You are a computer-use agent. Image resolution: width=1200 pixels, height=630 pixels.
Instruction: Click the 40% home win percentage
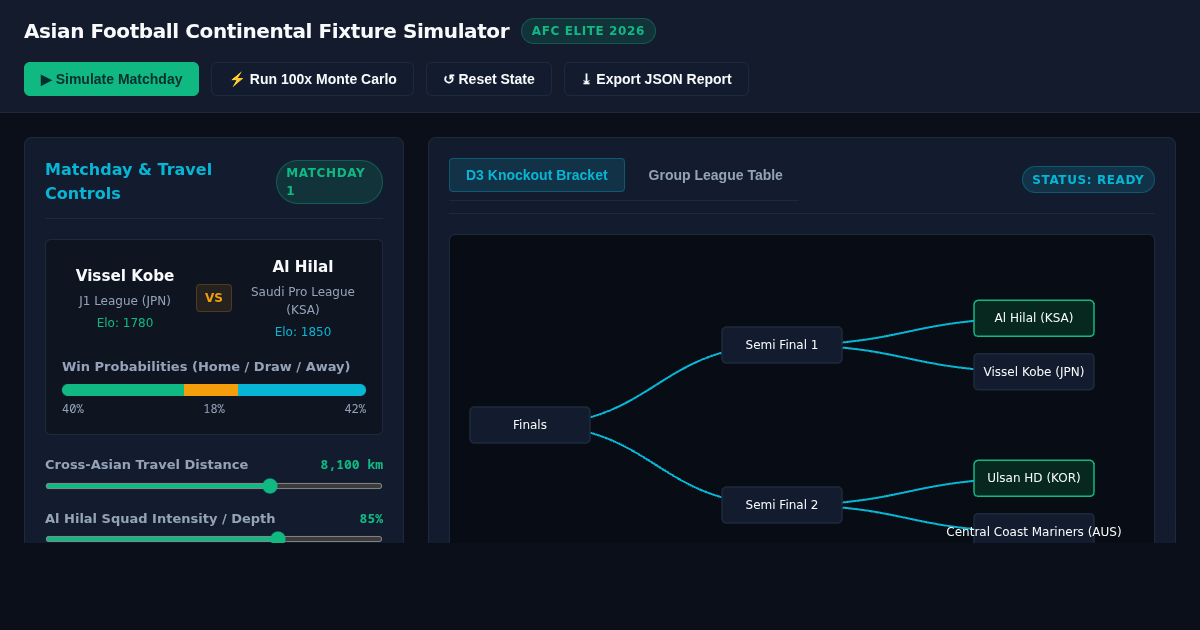73,409
